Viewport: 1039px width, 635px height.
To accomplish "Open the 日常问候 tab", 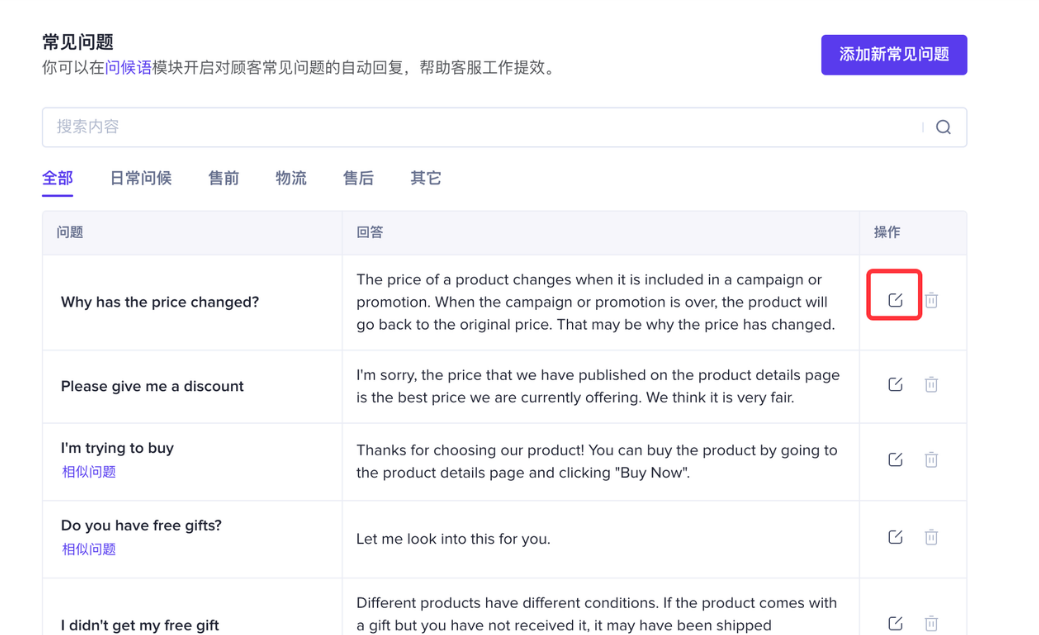I will [x=141, y=178].
